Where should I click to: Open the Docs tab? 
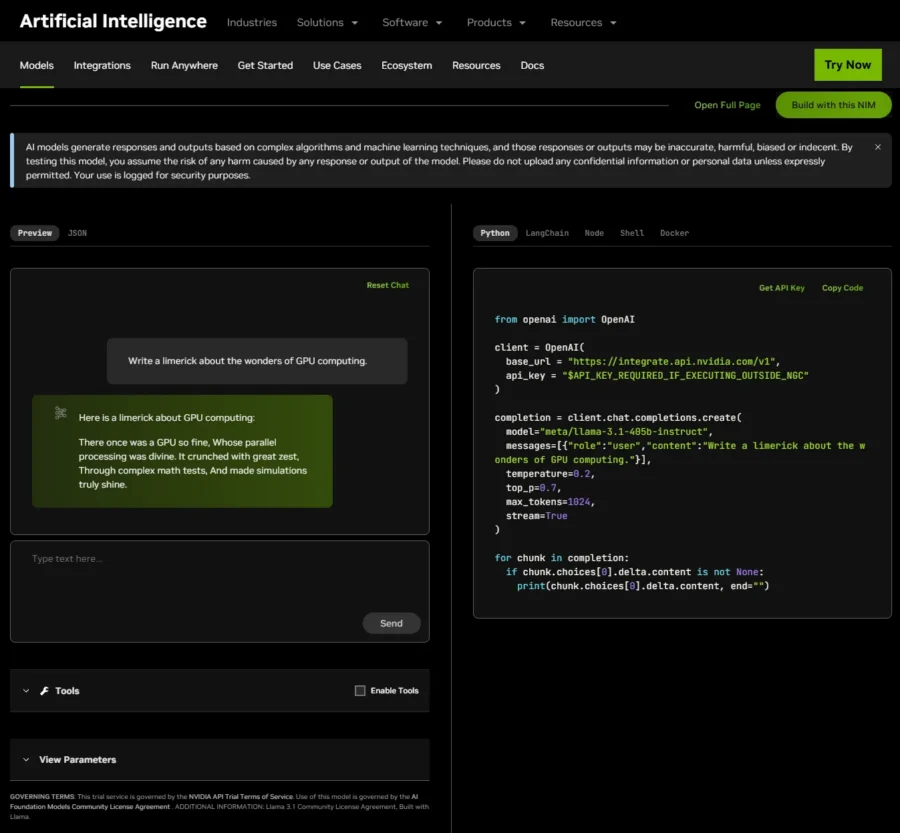(x=532, y=65)
